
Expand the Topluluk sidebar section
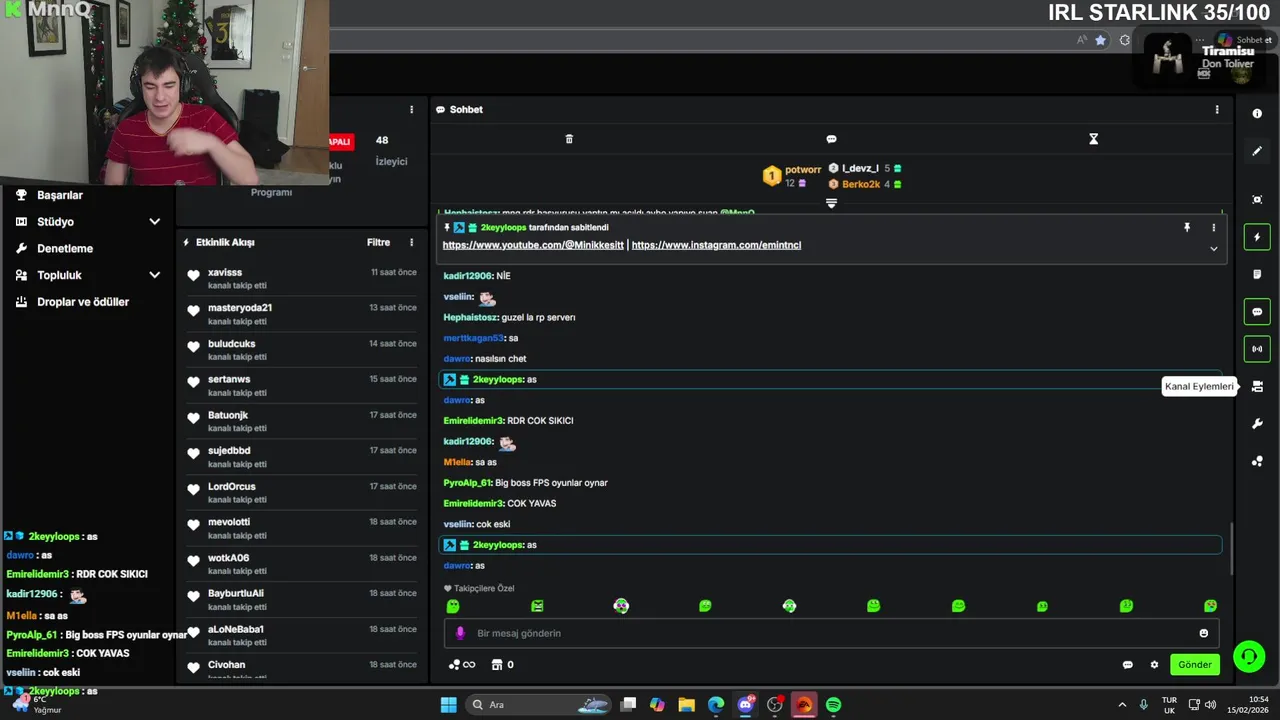(155, 275)
